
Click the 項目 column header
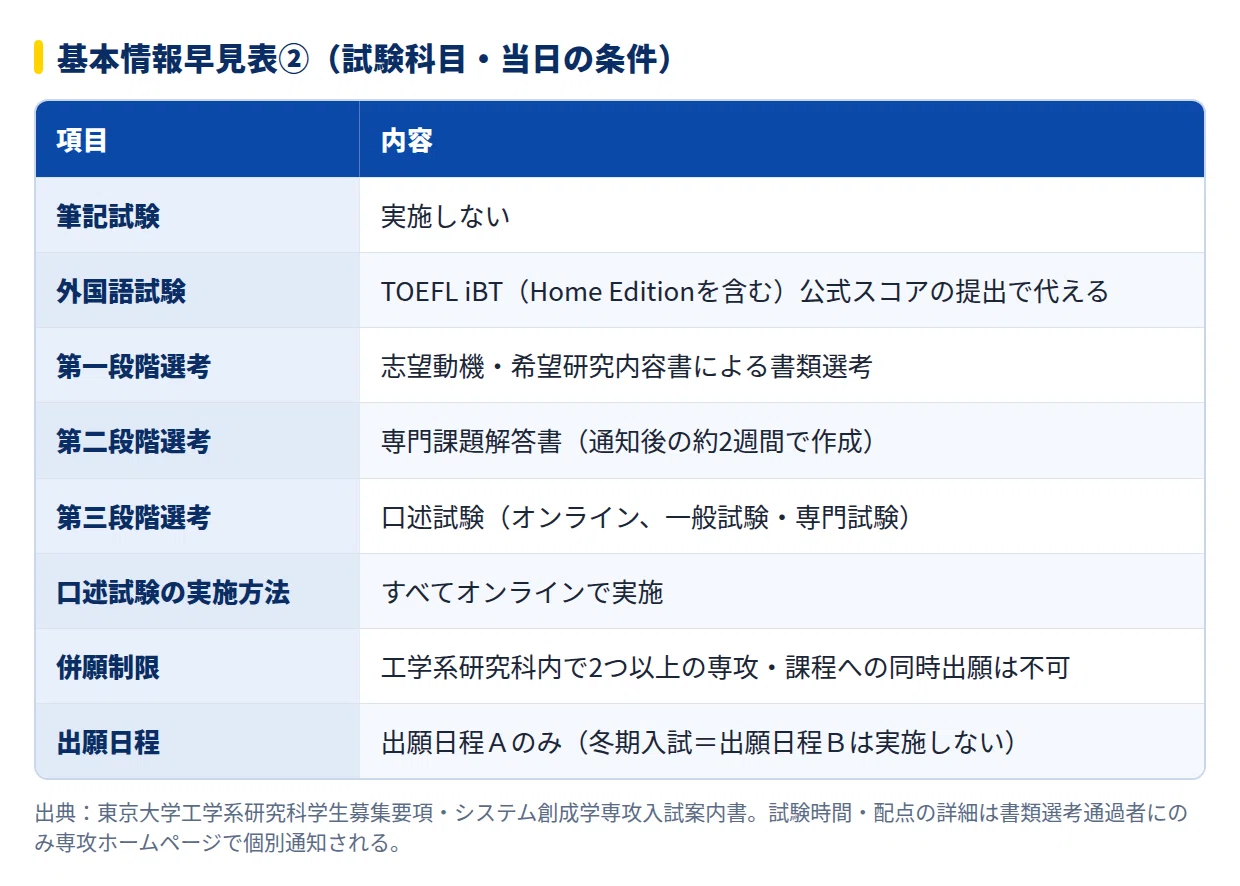198,140
